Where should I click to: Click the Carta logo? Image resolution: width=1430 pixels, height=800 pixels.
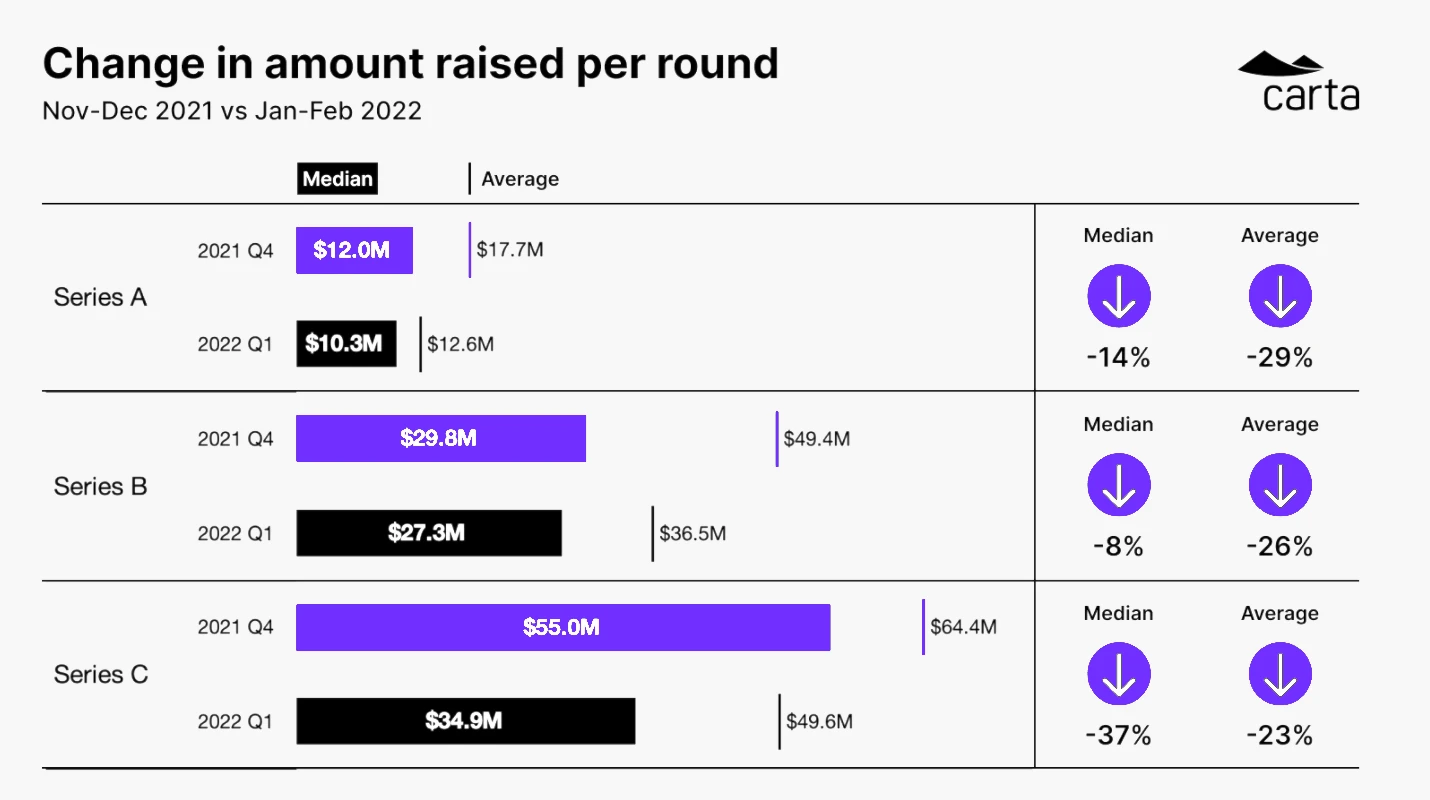pos(1298,81)
